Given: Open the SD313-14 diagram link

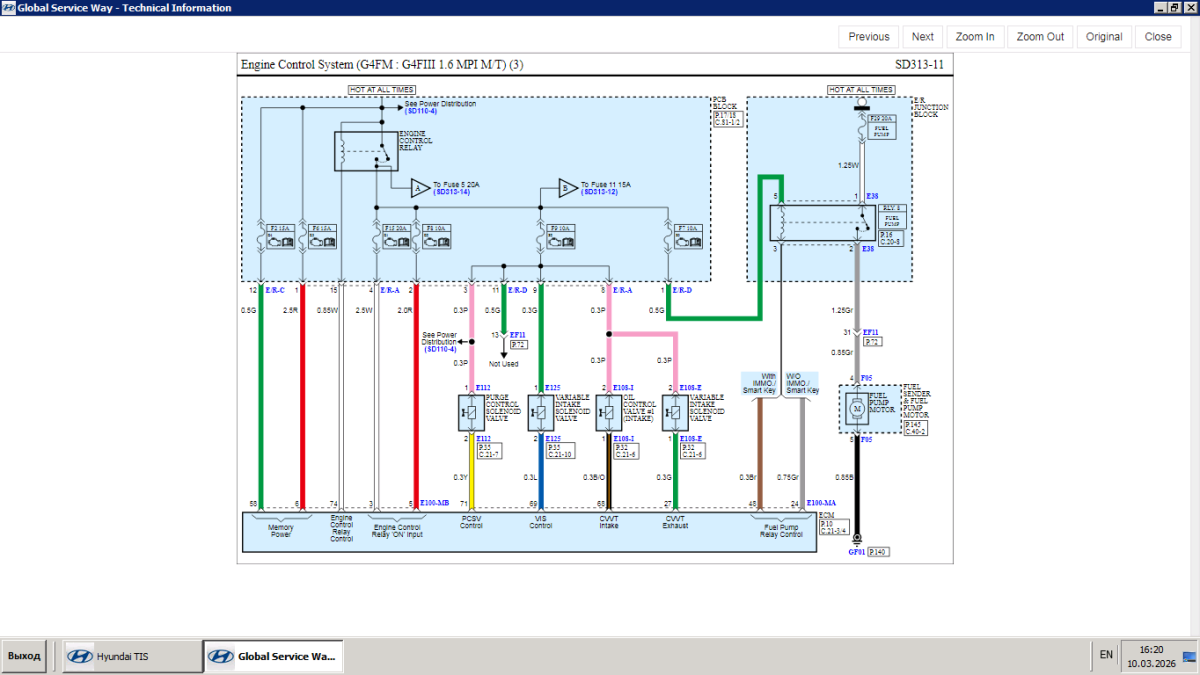Looking at the screenshot, I should click(x=452, y=192).
